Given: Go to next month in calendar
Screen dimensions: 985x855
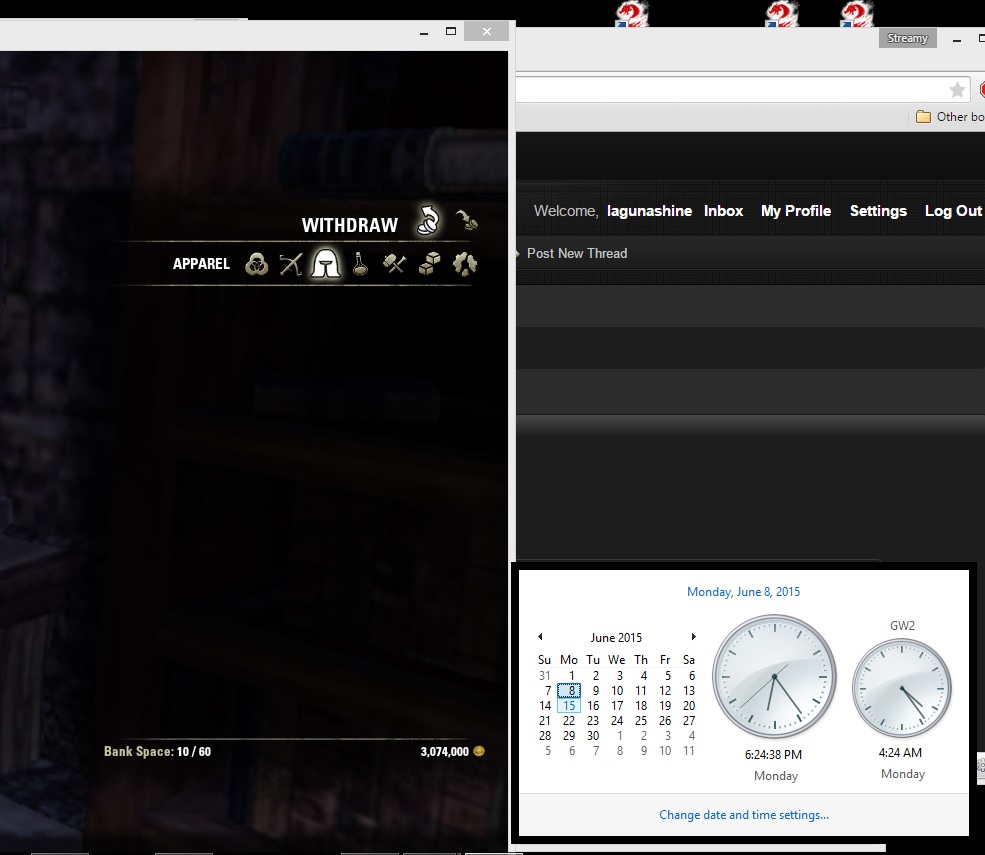Looking at the screenshot, I should coord(693,636).
